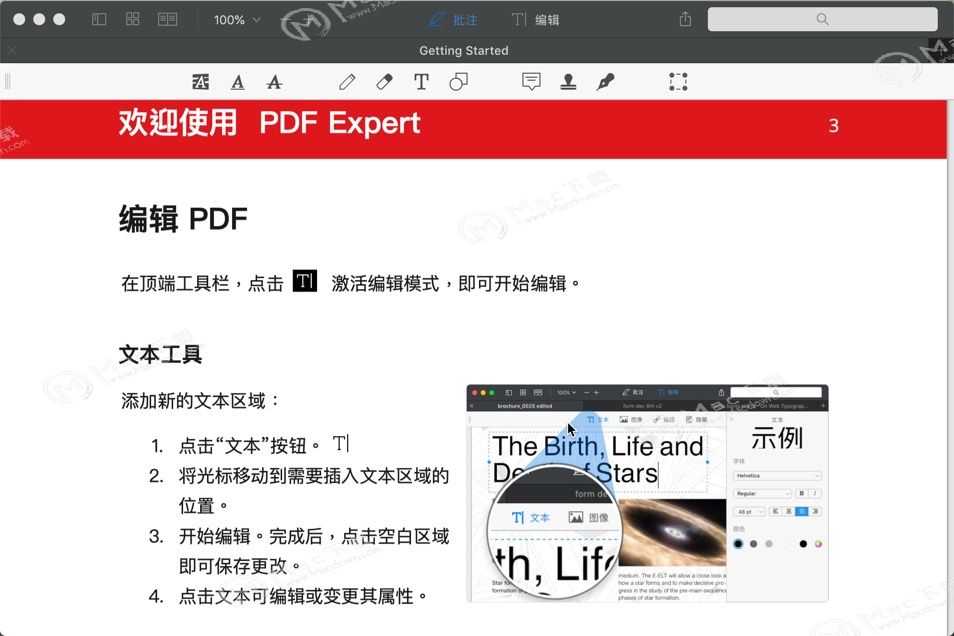The image size is (954, 636).
Task: Open the Regular style dropdown in screenshot
Action: (762, 494)
